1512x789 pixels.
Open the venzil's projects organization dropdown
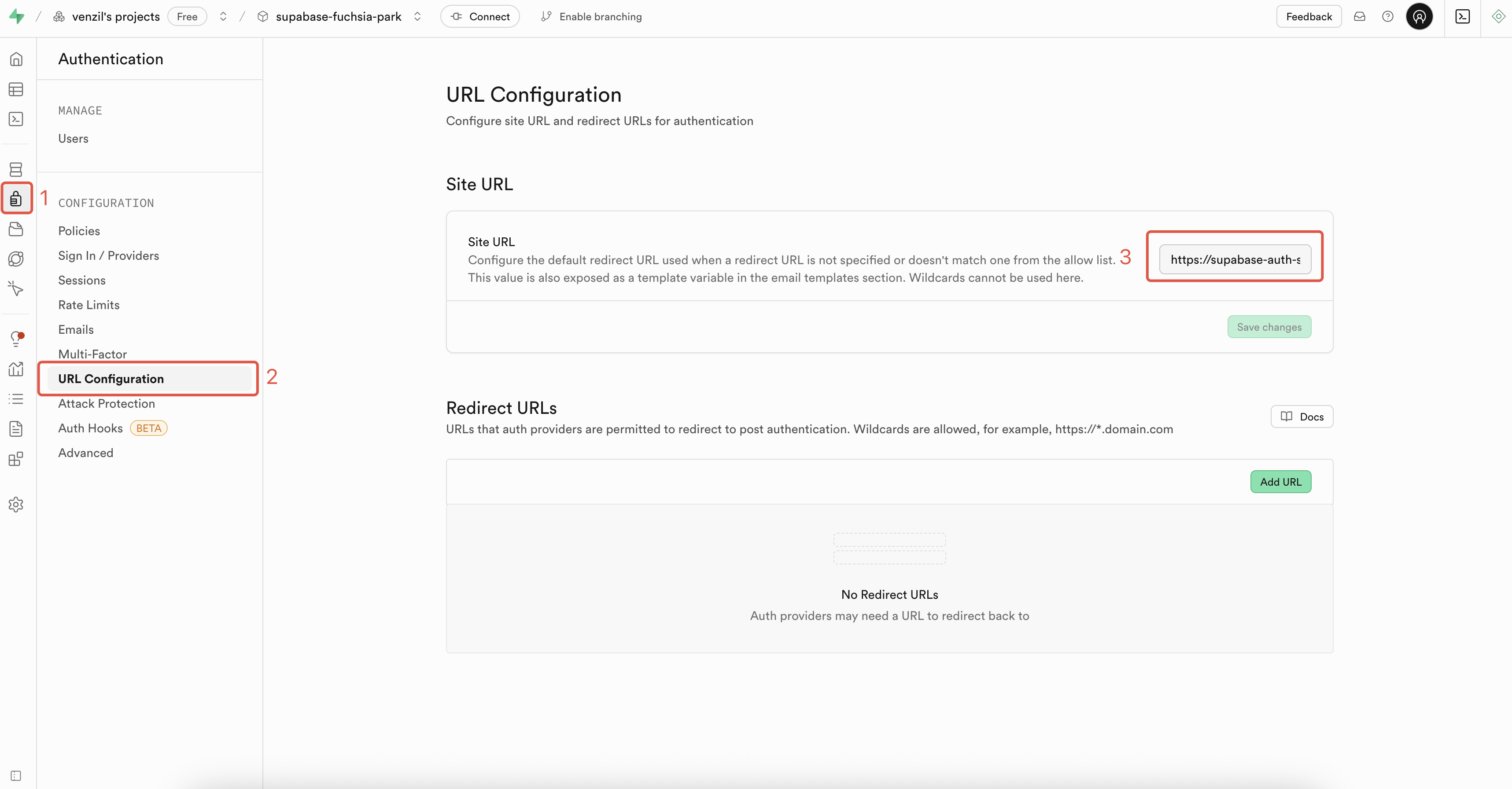tap(115, 16)
